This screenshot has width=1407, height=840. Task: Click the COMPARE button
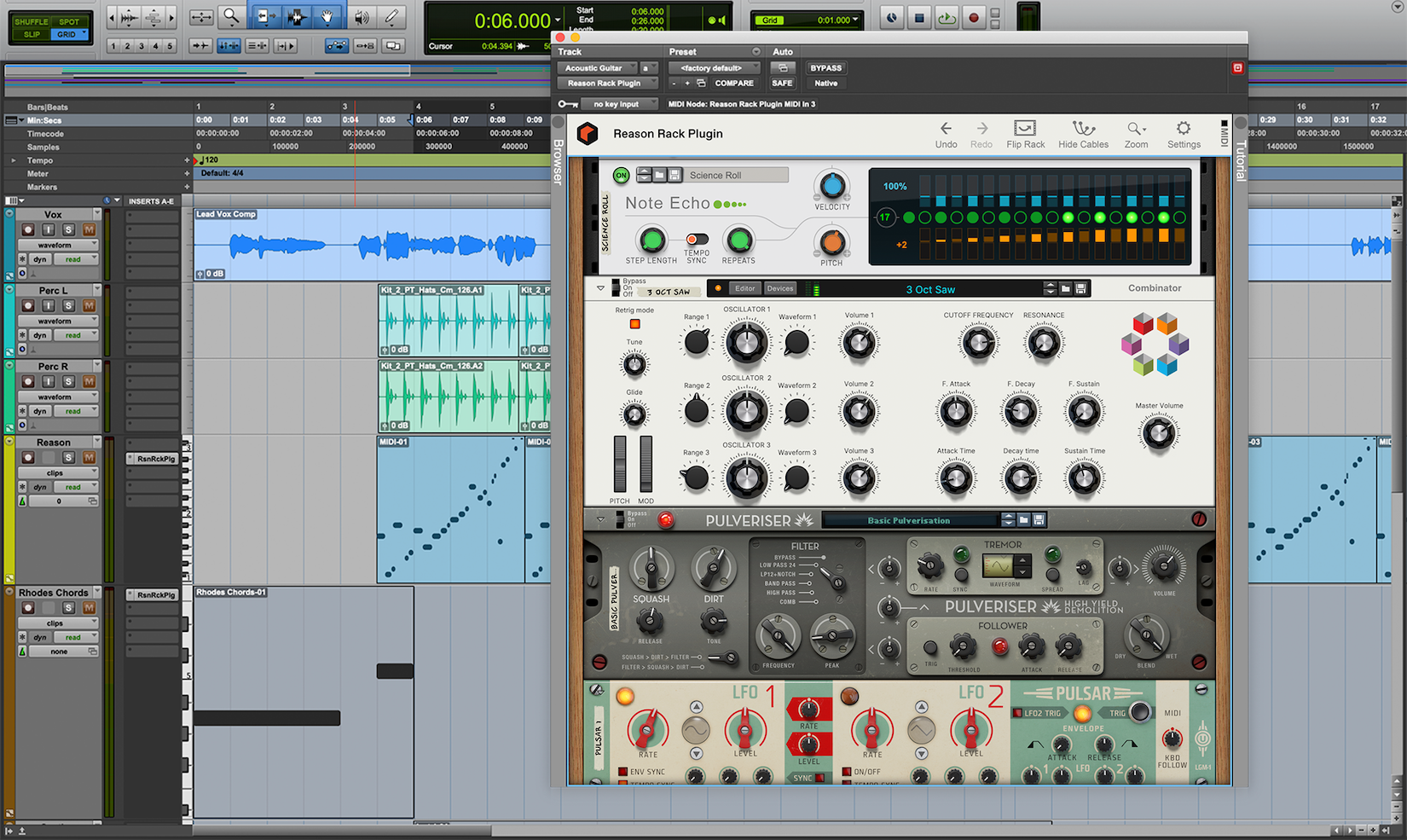tap(733, 83)
